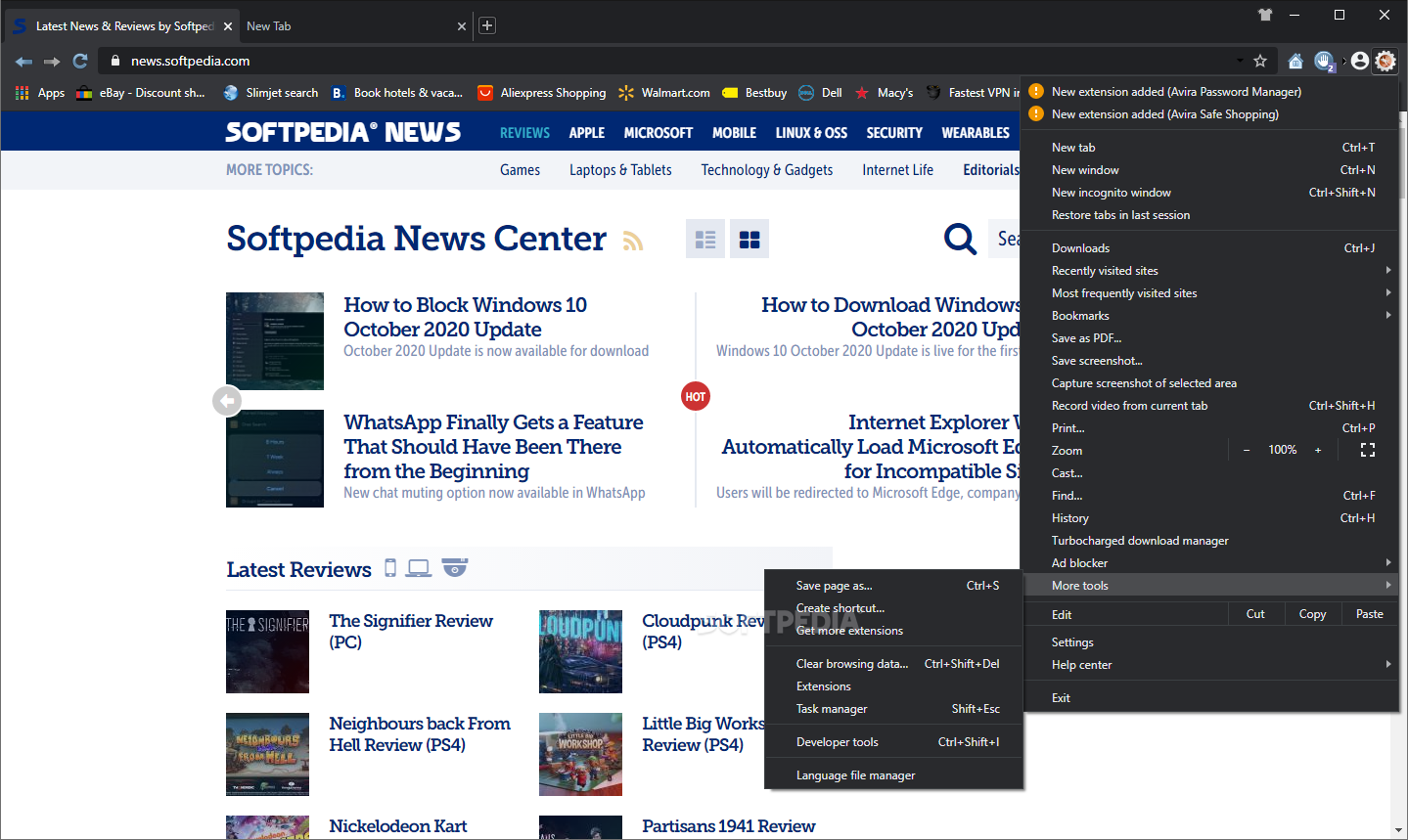Screen dimensions: 1408x840
Task: Select Downloads in the main menu
Action: (x=1209, y=248)
